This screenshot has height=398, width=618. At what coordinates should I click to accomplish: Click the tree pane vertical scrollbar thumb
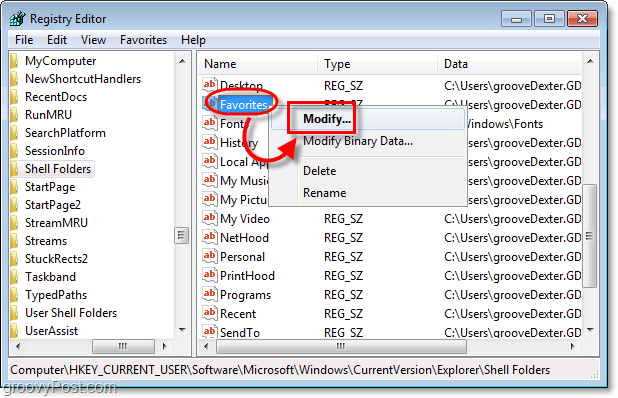tap(182, 236)
